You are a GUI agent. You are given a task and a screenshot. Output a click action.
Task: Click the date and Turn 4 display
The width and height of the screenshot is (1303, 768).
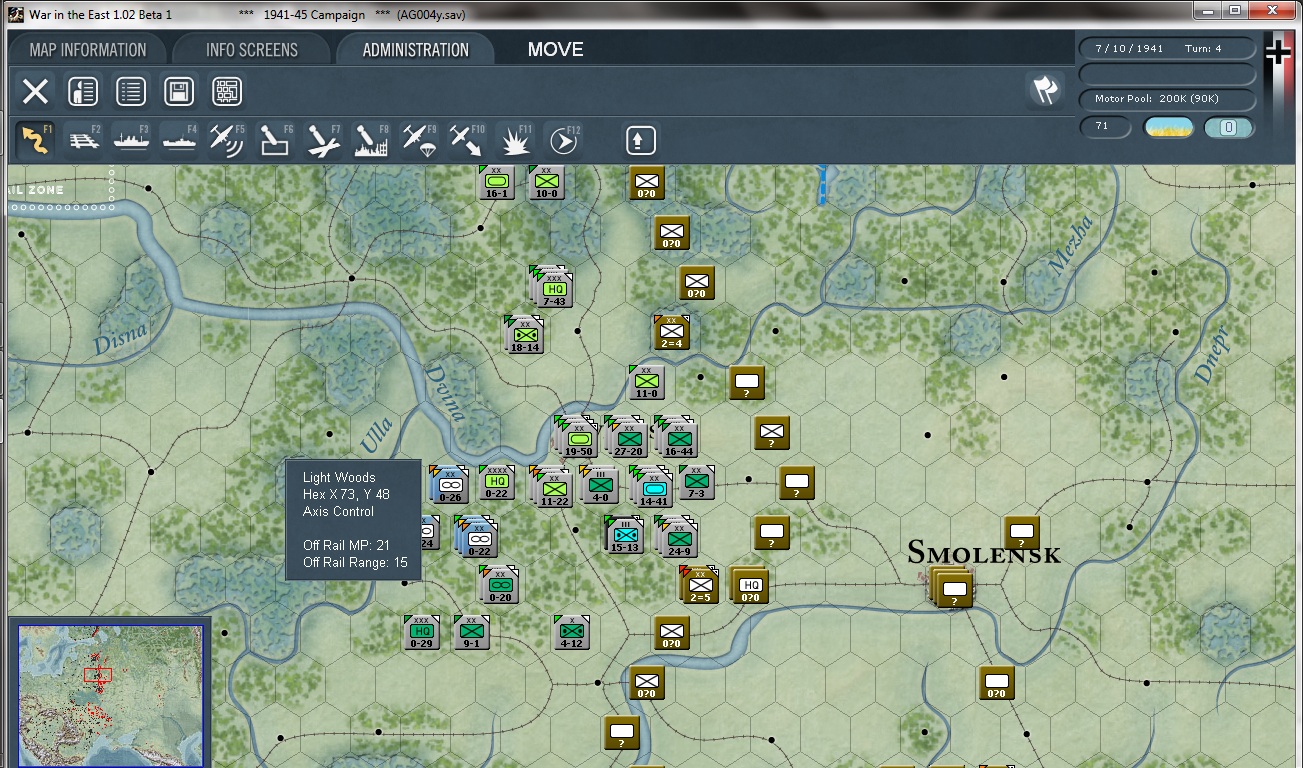[x=1166, y=49]
